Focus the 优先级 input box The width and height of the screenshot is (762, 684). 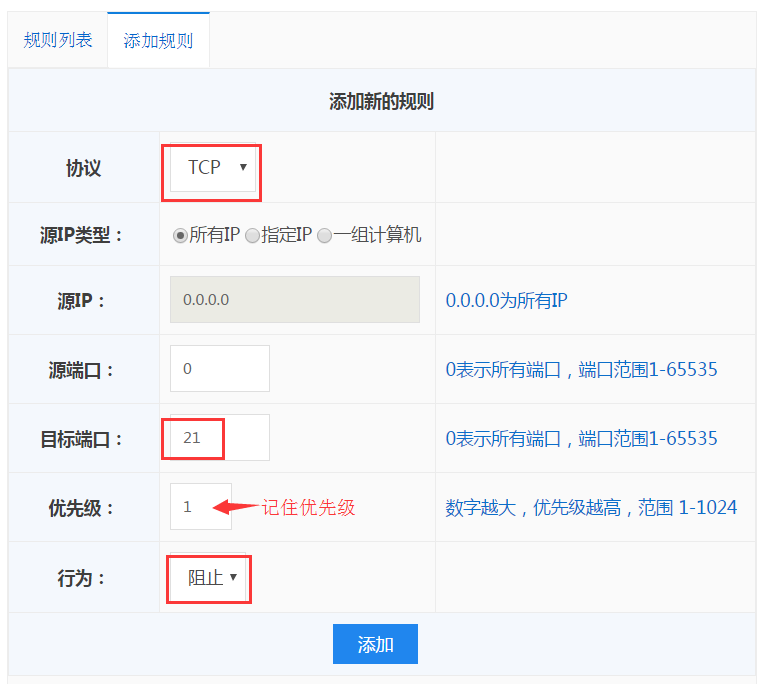tap(200, 507)
